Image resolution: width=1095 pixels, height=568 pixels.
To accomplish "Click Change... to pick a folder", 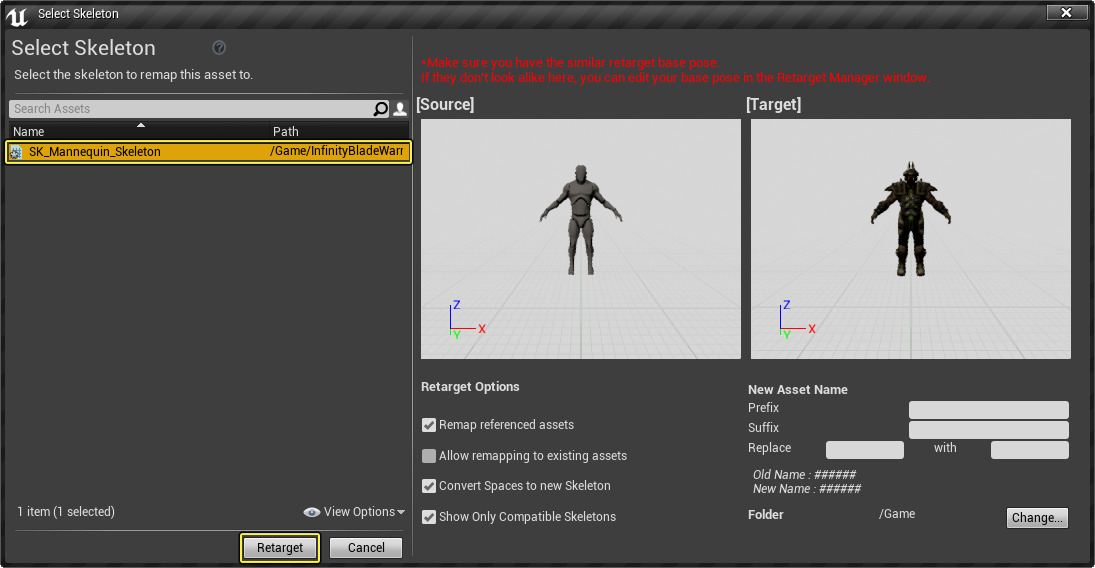I will point(1037,518).
